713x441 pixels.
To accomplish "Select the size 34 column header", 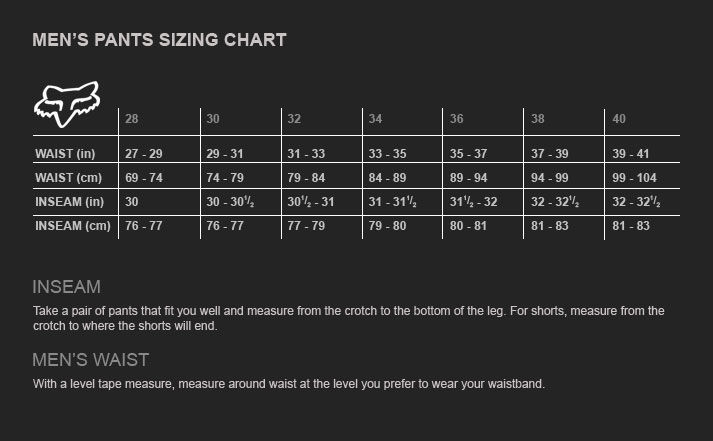I will click(375, 119).
